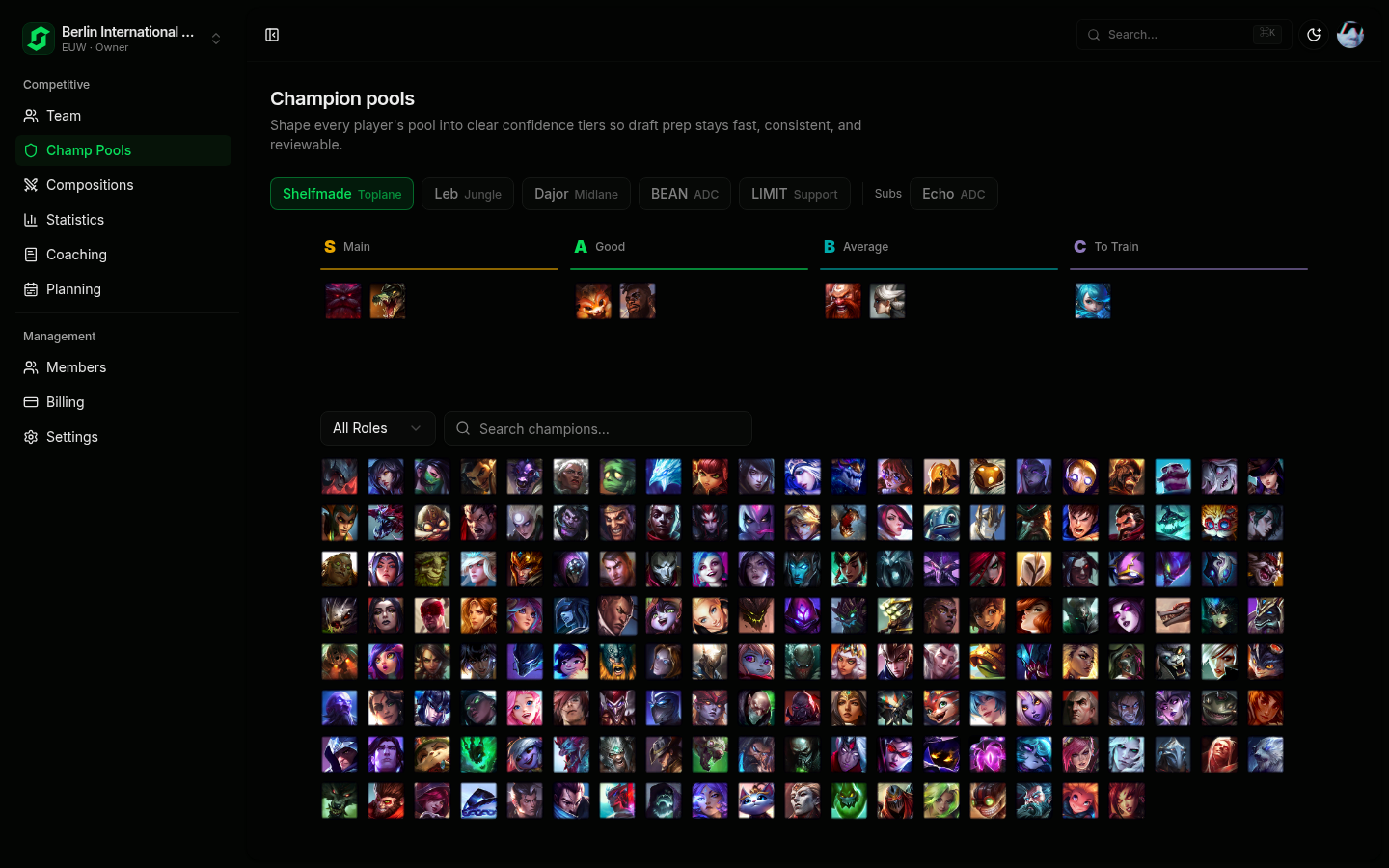
Task: Select Jhin champion icon
Action: 664,569
